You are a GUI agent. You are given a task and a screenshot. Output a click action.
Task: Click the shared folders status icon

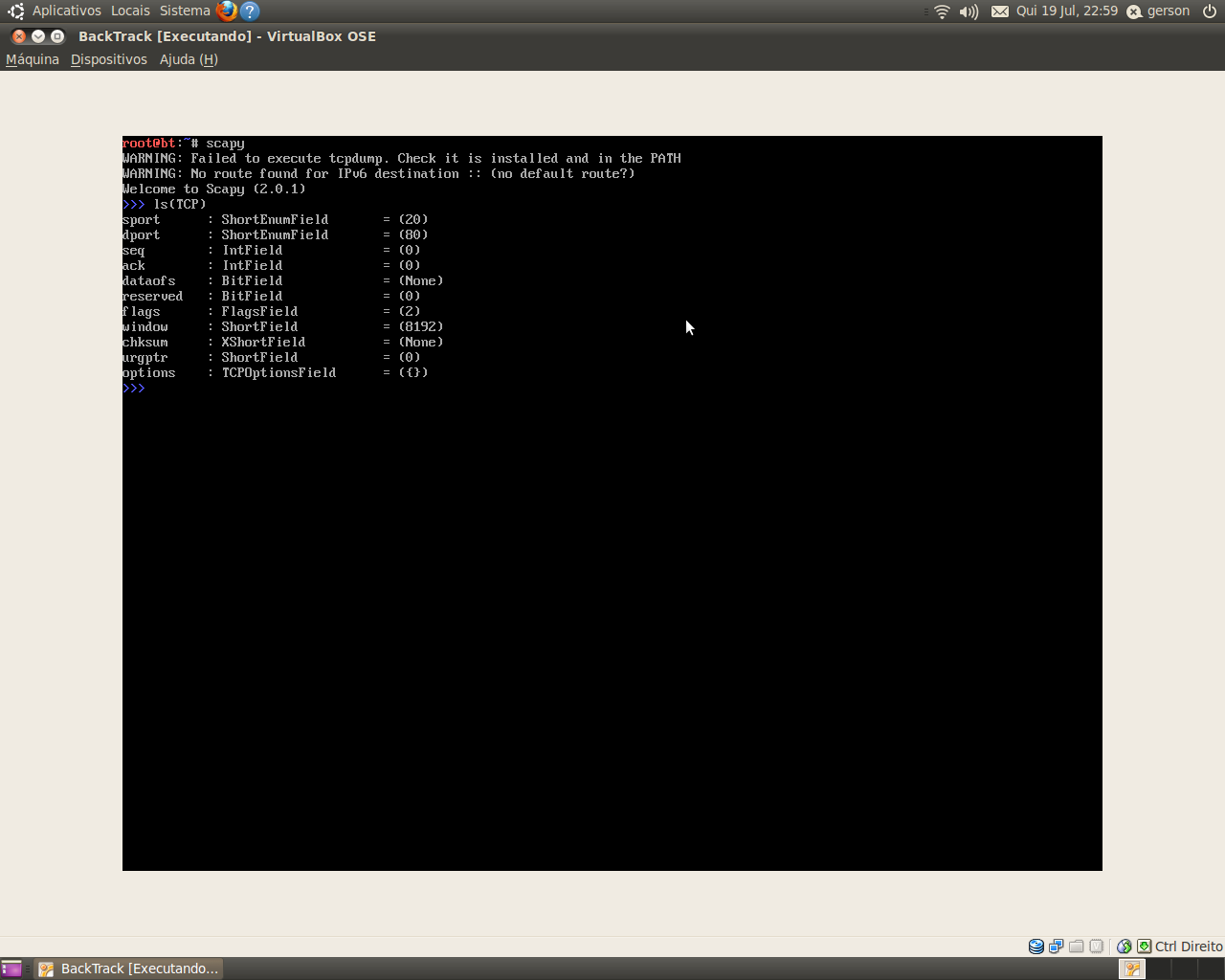click(x=1076, y=947)
